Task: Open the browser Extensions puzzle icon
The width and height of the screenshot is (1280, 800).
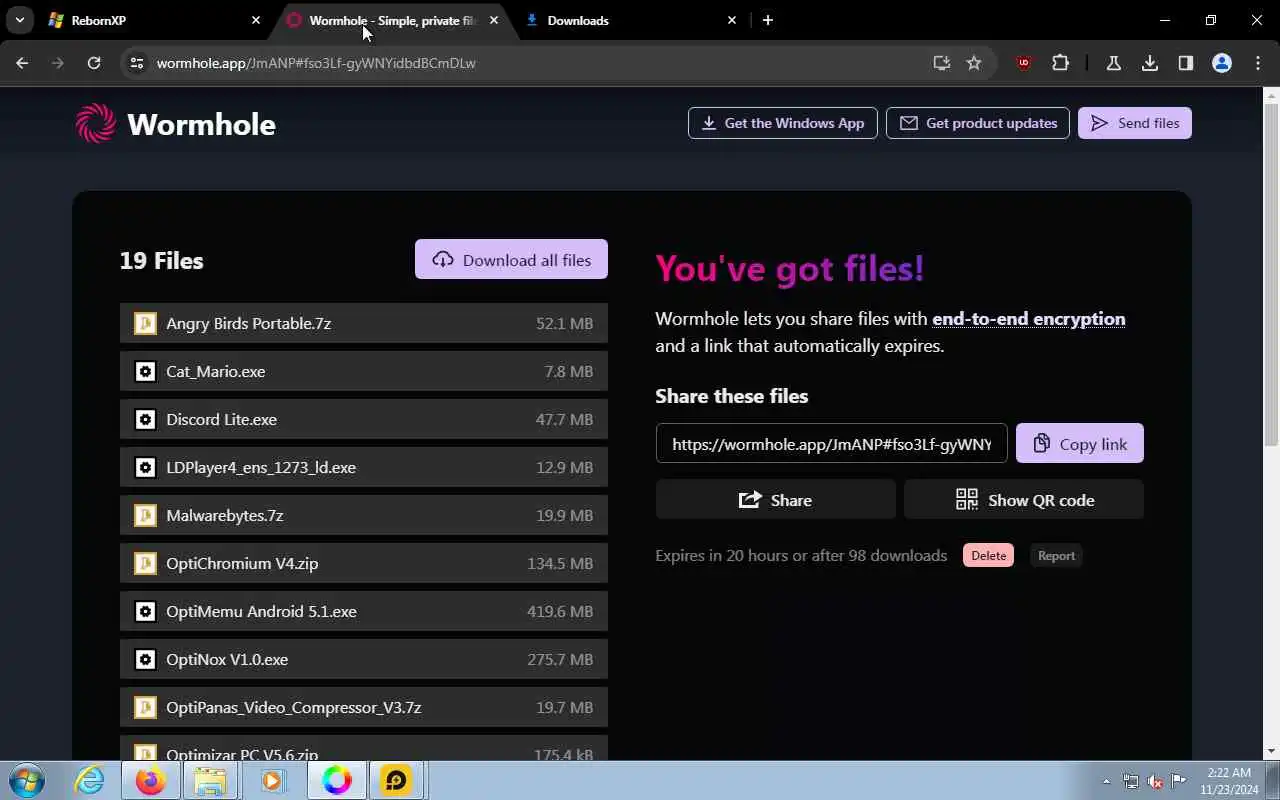Action: click(1060, 63)
